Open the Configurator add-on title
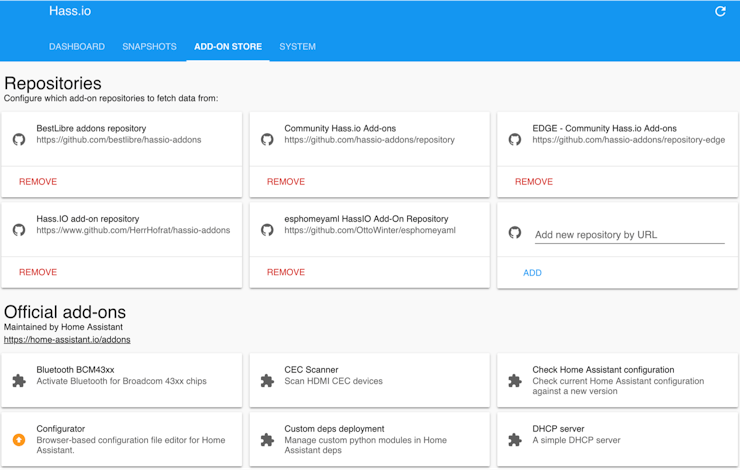Screen dimensions: 740x470 [x=60, y=428]
